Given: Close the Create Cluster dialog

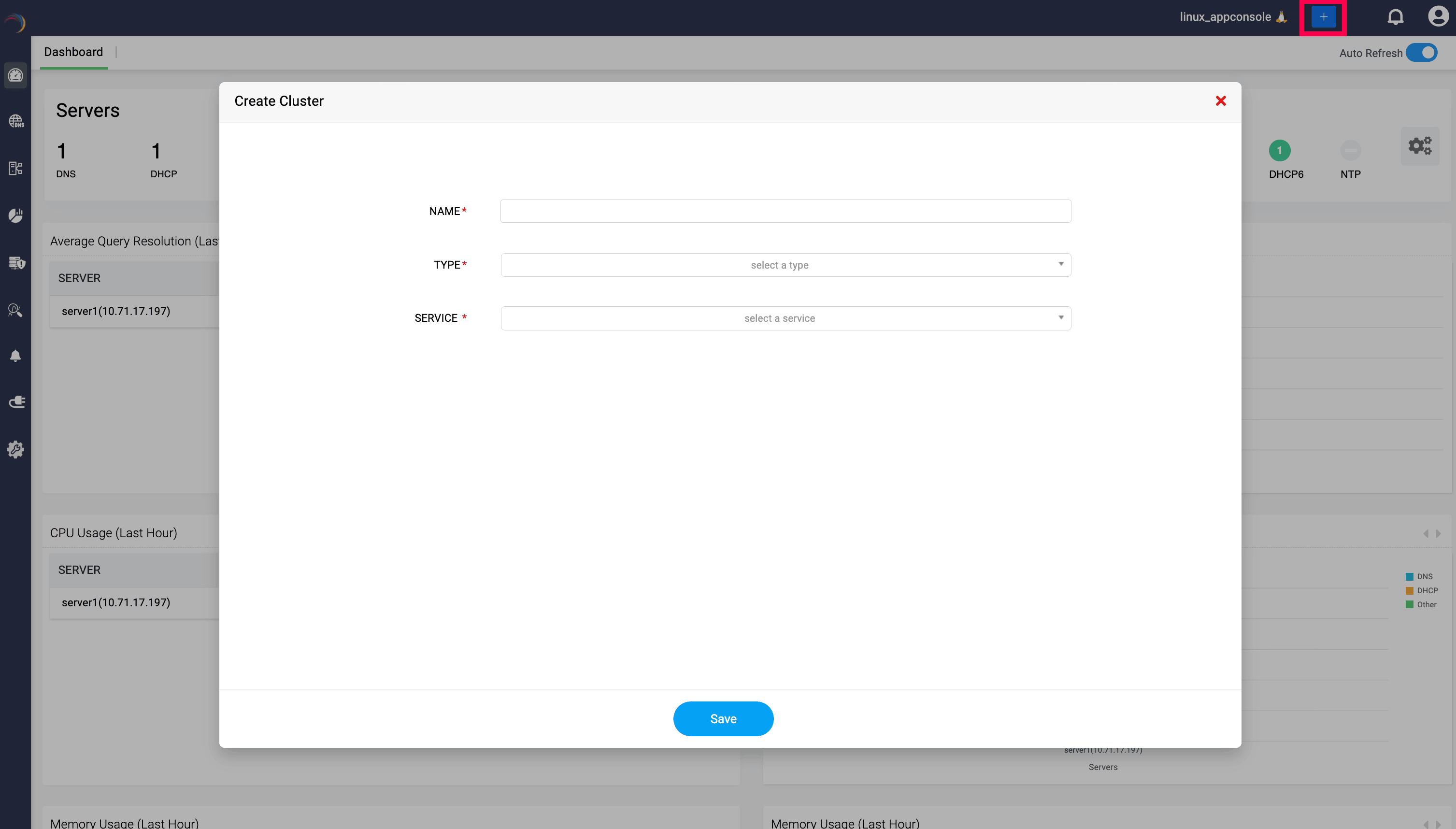Looking at the screenshot, I should 1220,101.
